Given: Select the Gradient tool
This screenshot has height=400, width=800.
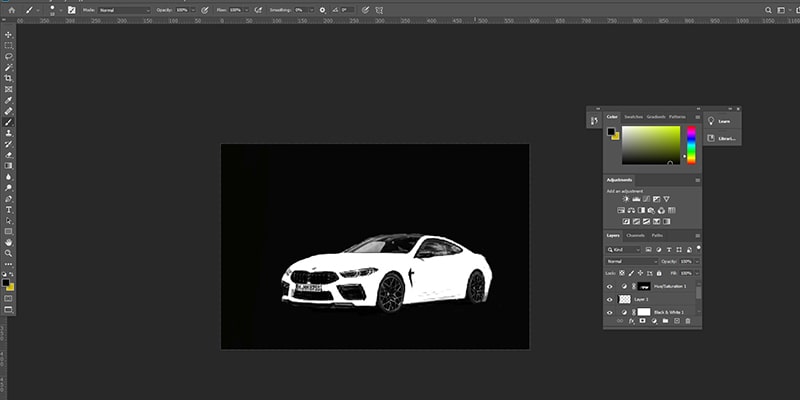Looking at the screenshot, I should (8, 166).
